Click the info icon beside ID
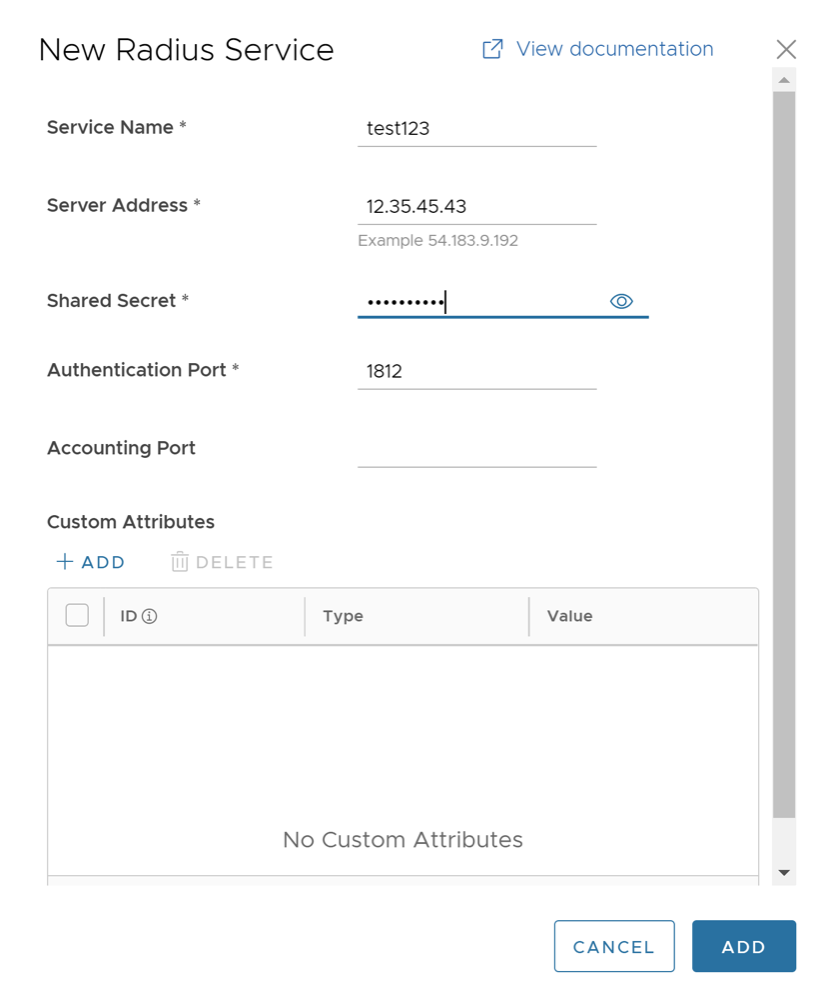 [x=150, y=617]
